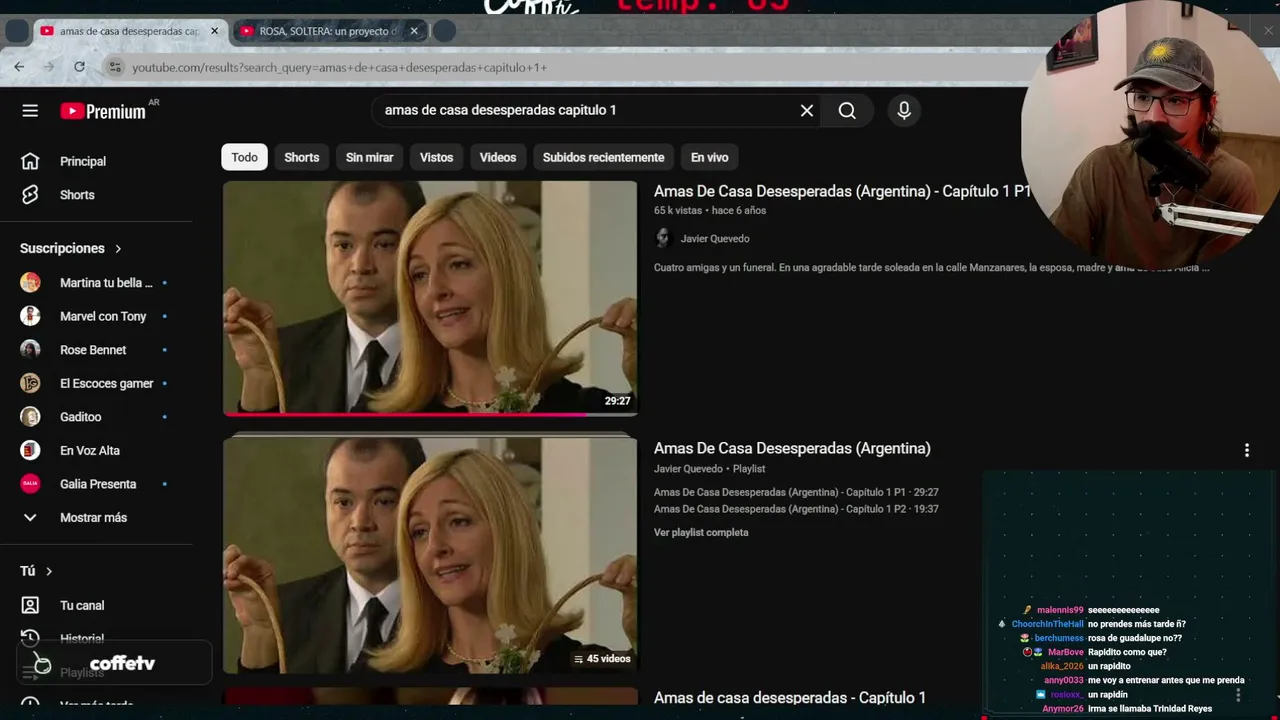The image size is (1280, 720).
Task: Open El Escoces gamer channel avatar
Action: 30,383
